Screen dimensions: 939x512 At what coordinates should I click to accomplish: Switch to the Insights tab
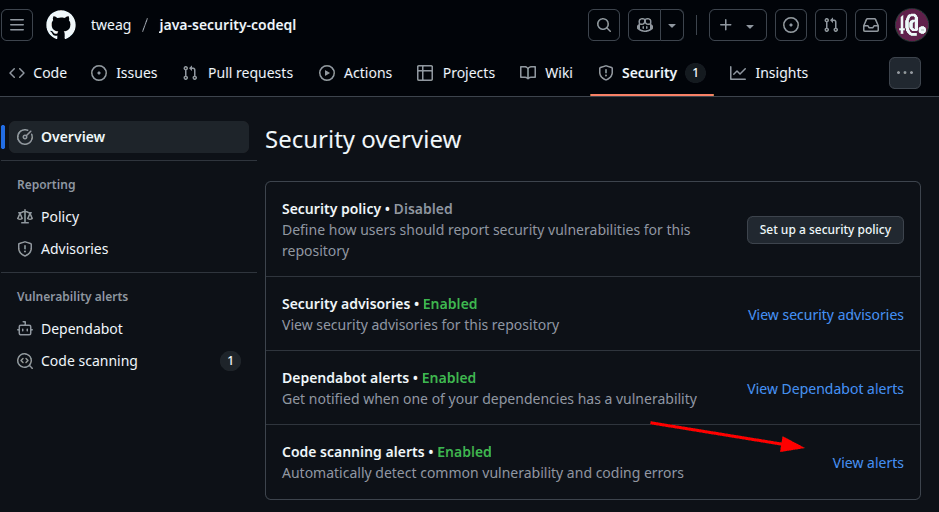tap(769, 73)
